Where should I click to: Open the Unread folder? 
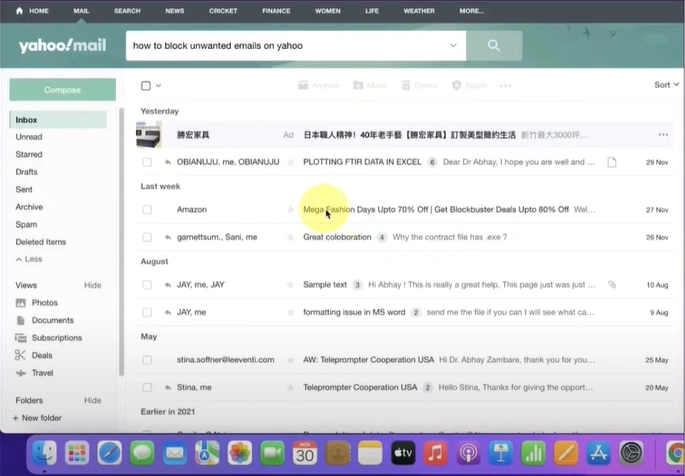(x=29, y=137)
